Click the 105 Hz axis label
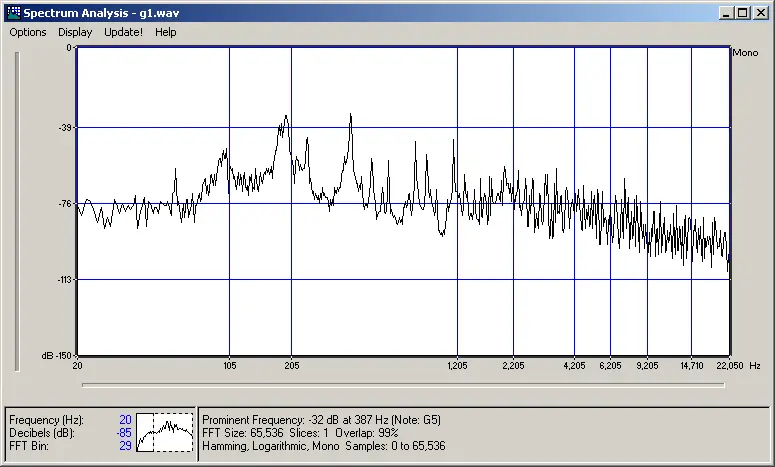Viewport: 775px width, 467px height. pyautogui.click(x=230, y=366)
